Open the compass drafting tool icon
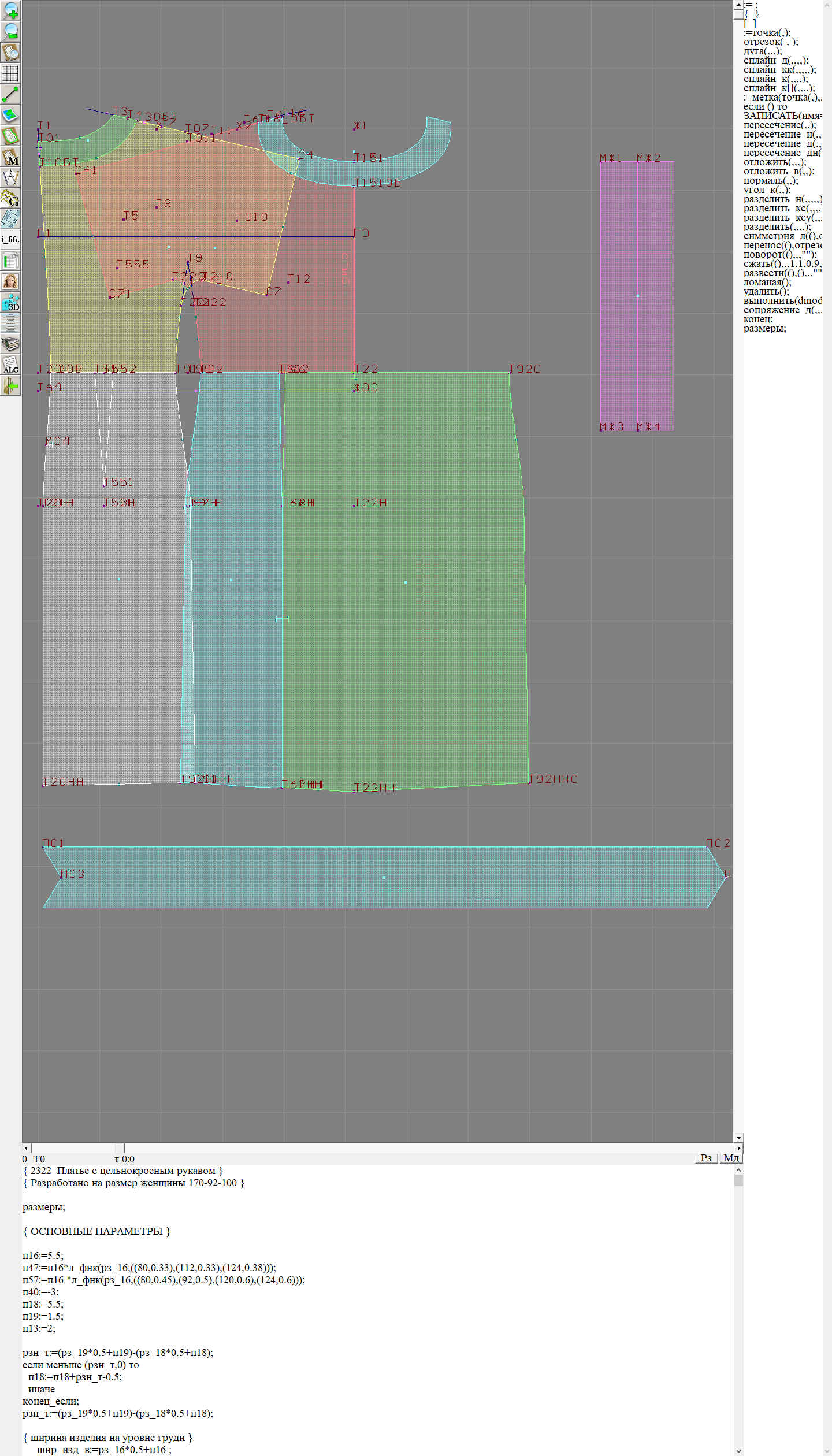Image resolution: width=832 pixels, height=1456 pixels. pyautogui.click(x=10, y=177)
